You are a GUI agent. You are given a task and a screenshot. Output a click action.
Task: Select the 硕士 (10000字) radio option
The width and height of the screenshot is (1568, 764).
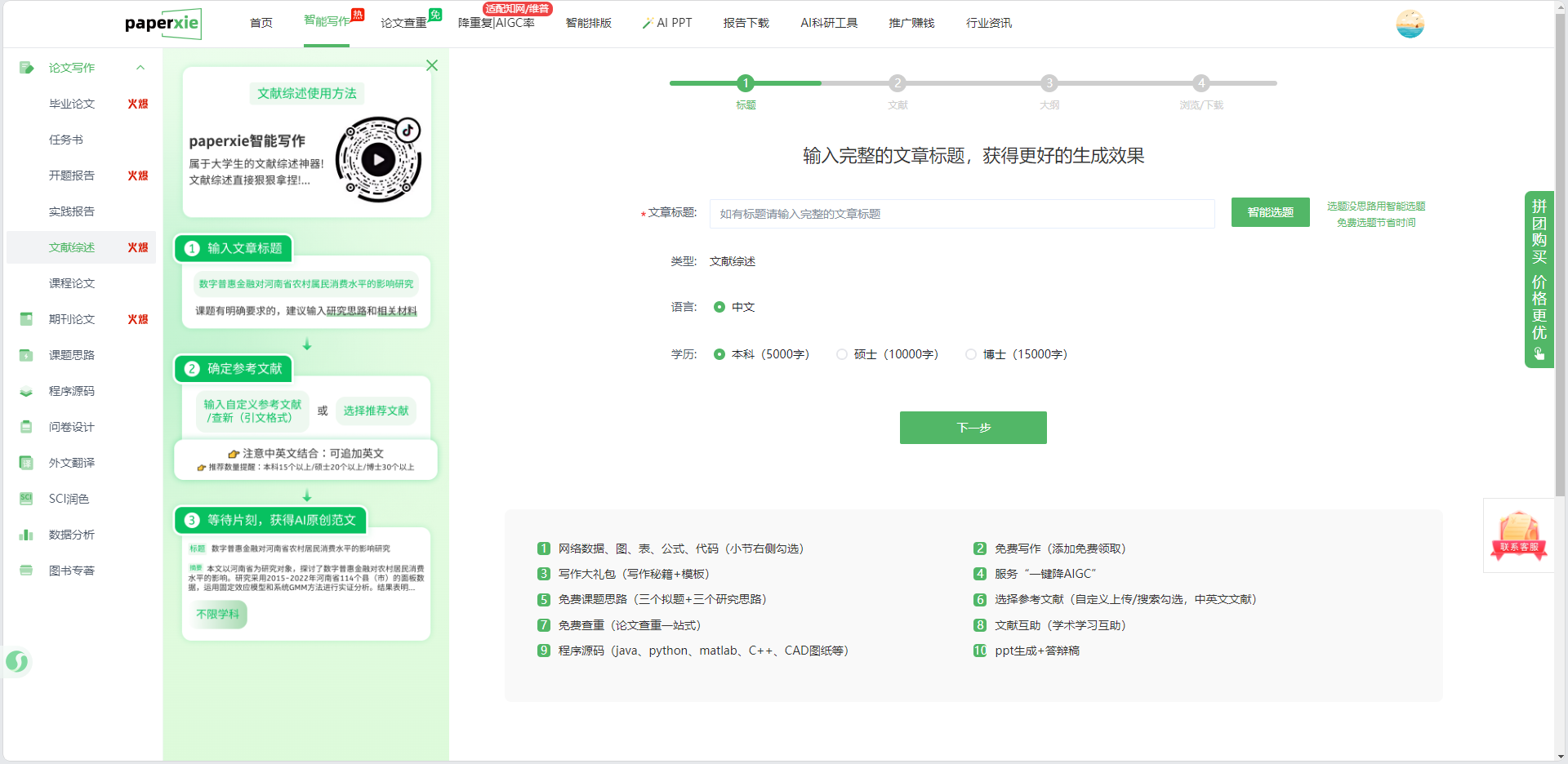(842, 354)
